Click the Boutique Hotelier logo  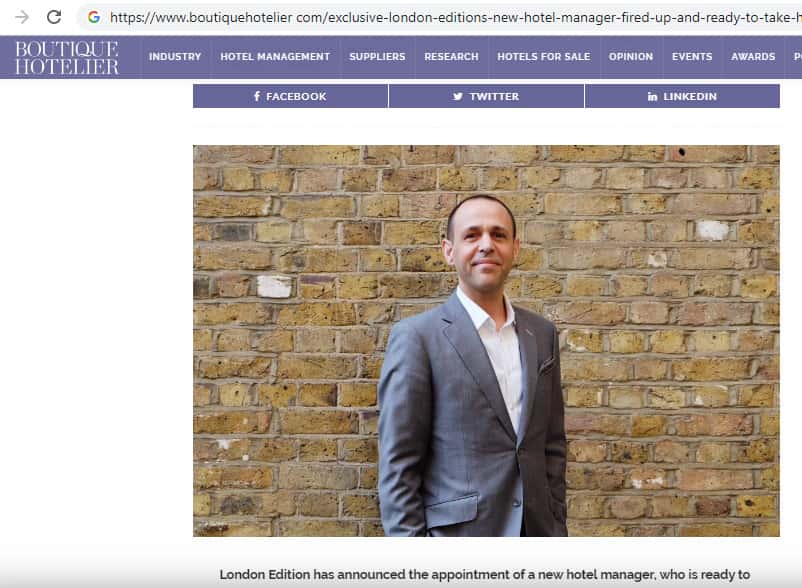tap(67, 58)
